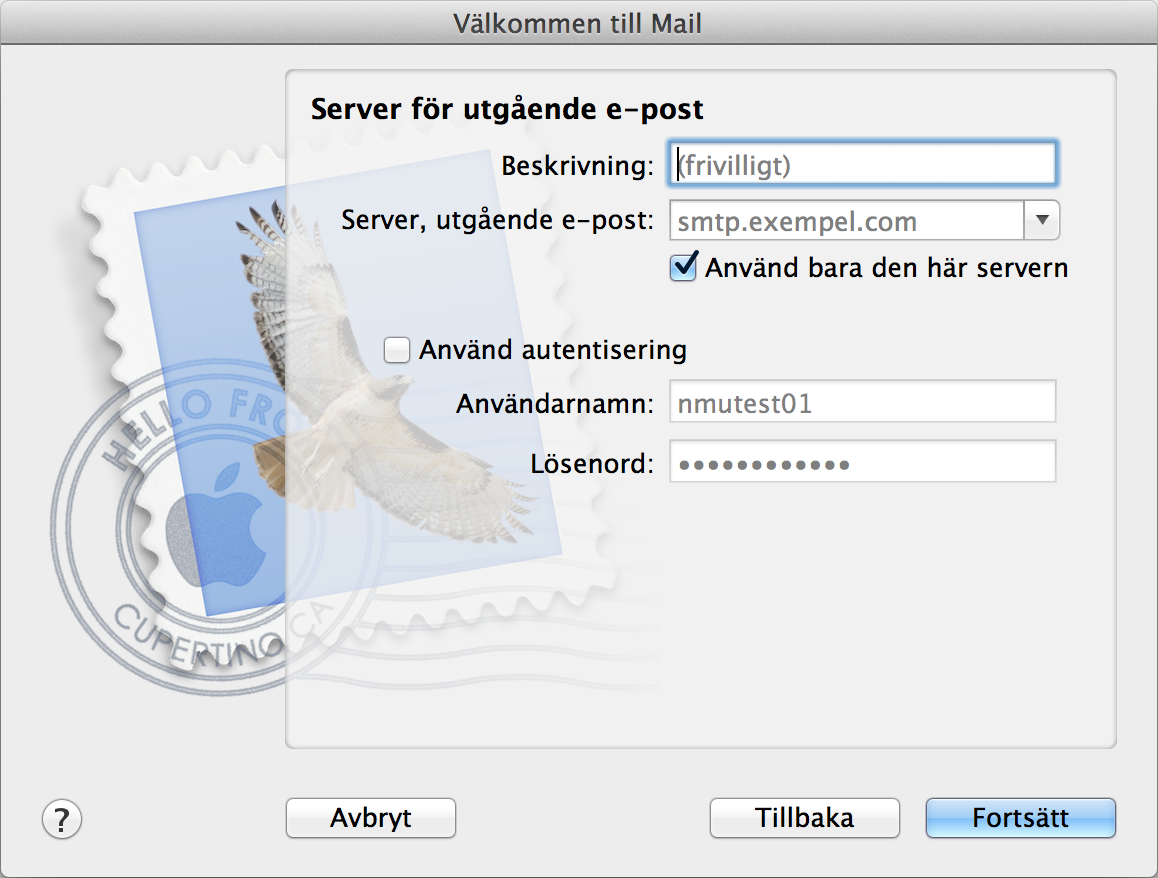Click the Avbryt button

coord(371,817)
